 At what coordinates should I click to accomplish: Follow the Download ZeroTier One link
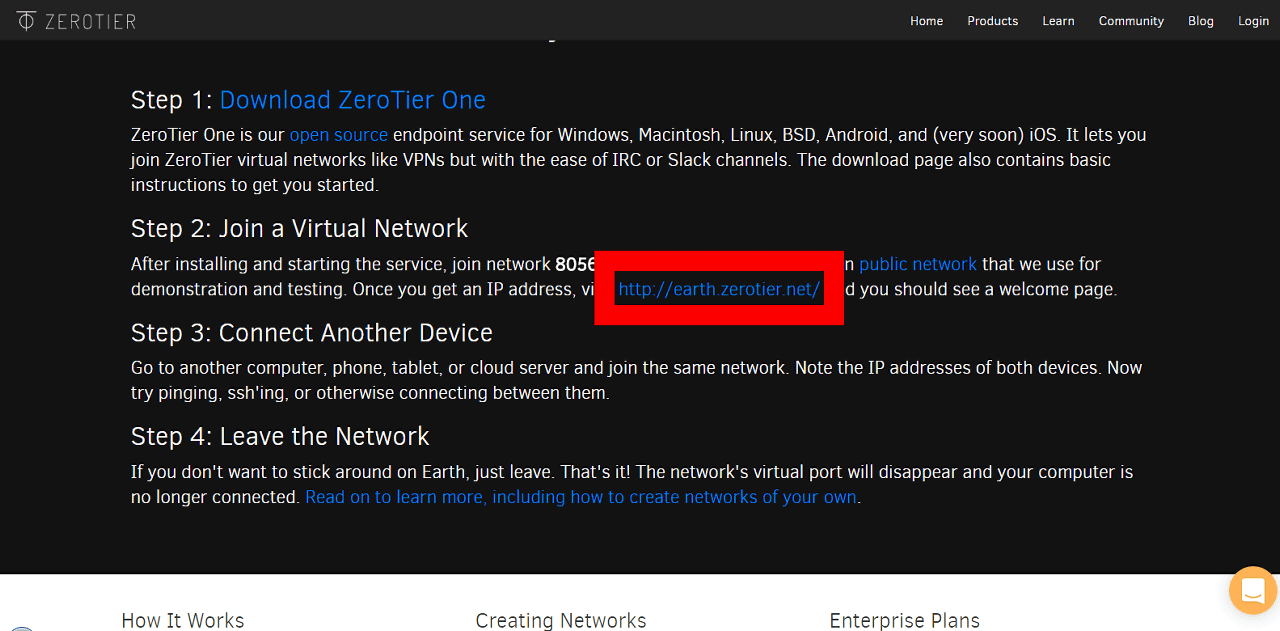point(353,100)
